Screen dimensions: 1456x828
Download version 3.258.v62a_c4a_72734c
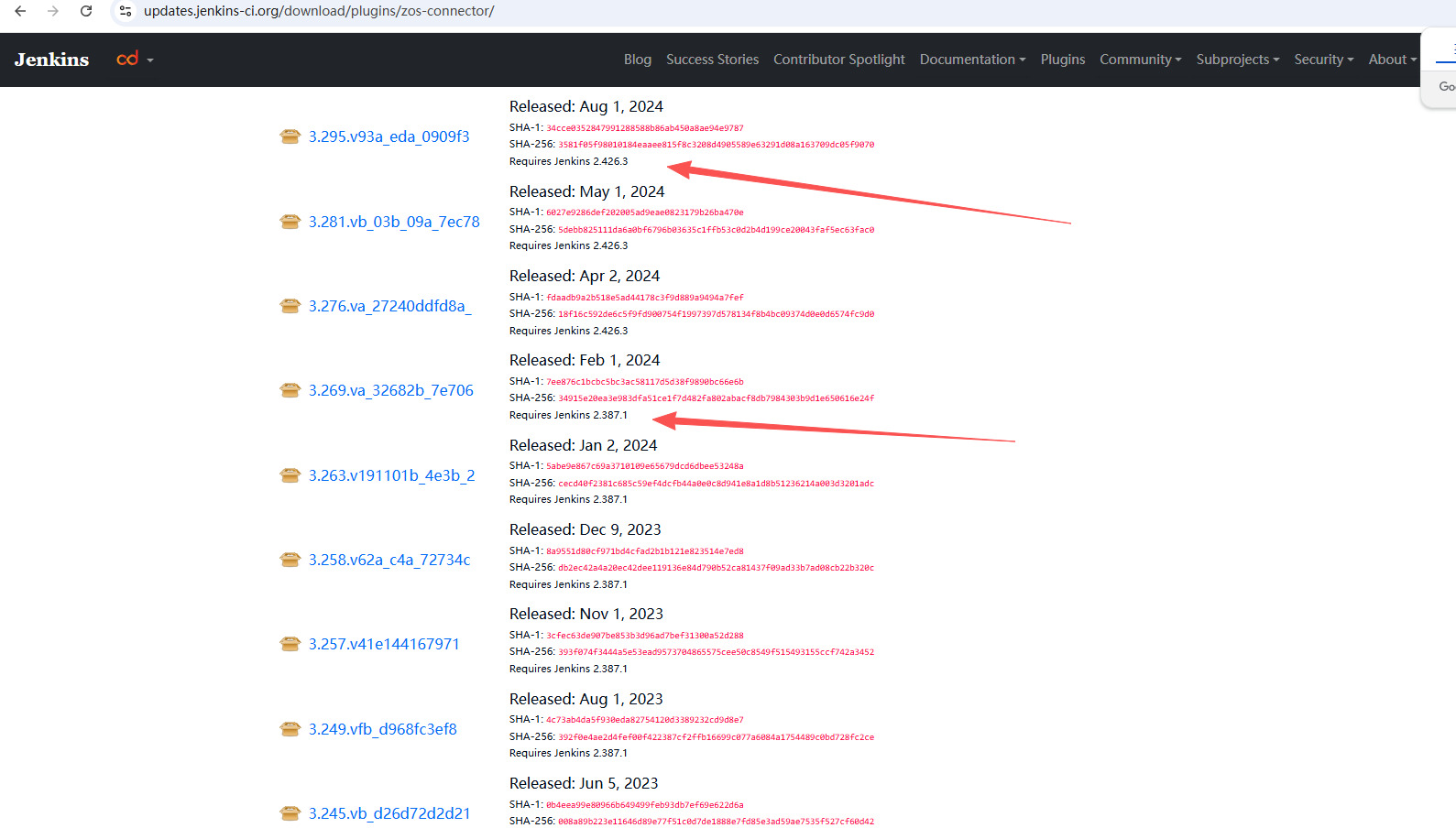389,560
